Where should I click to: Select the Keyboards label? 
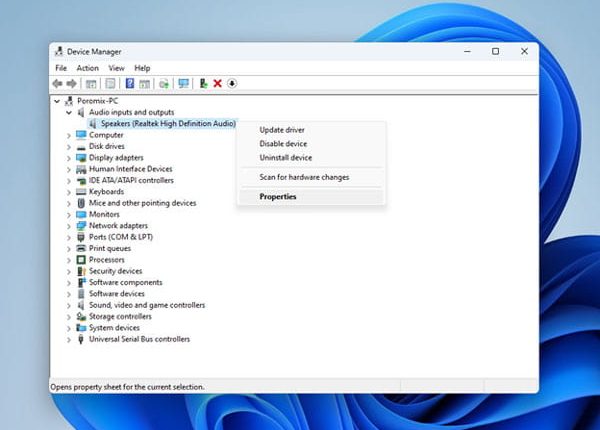[x=106, y=192]
